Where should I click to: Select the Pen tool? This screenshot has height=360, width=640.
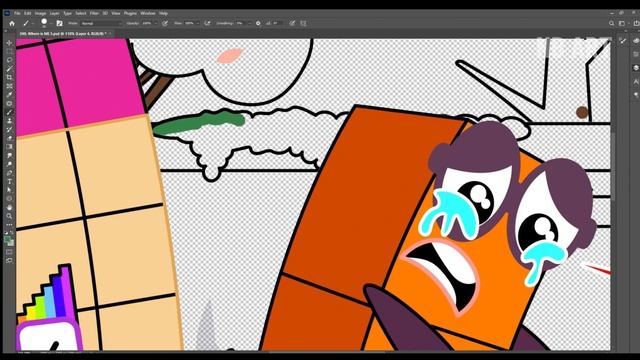click(x=9, y=173)
